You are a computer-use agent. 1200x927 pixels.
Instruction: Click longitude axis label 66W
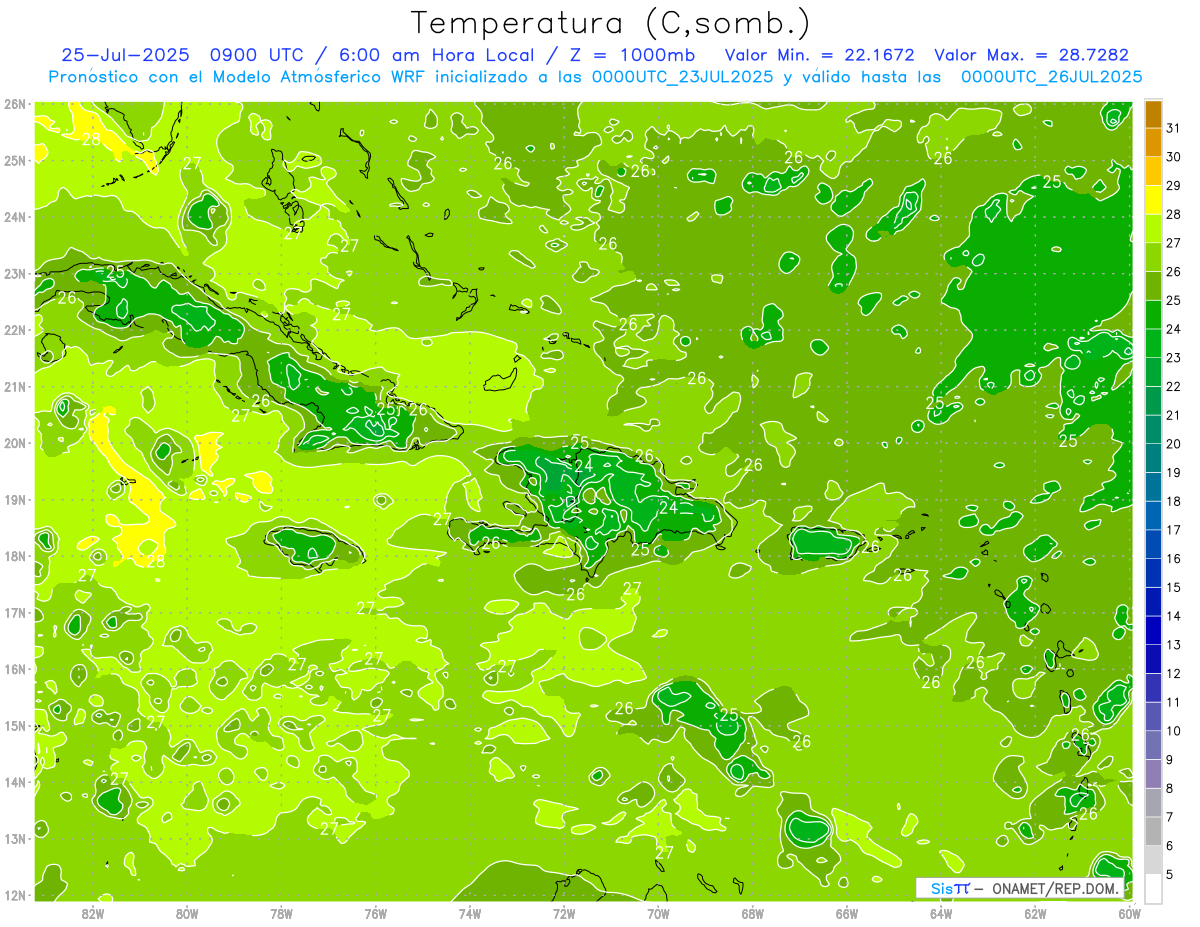click(847, 913)
